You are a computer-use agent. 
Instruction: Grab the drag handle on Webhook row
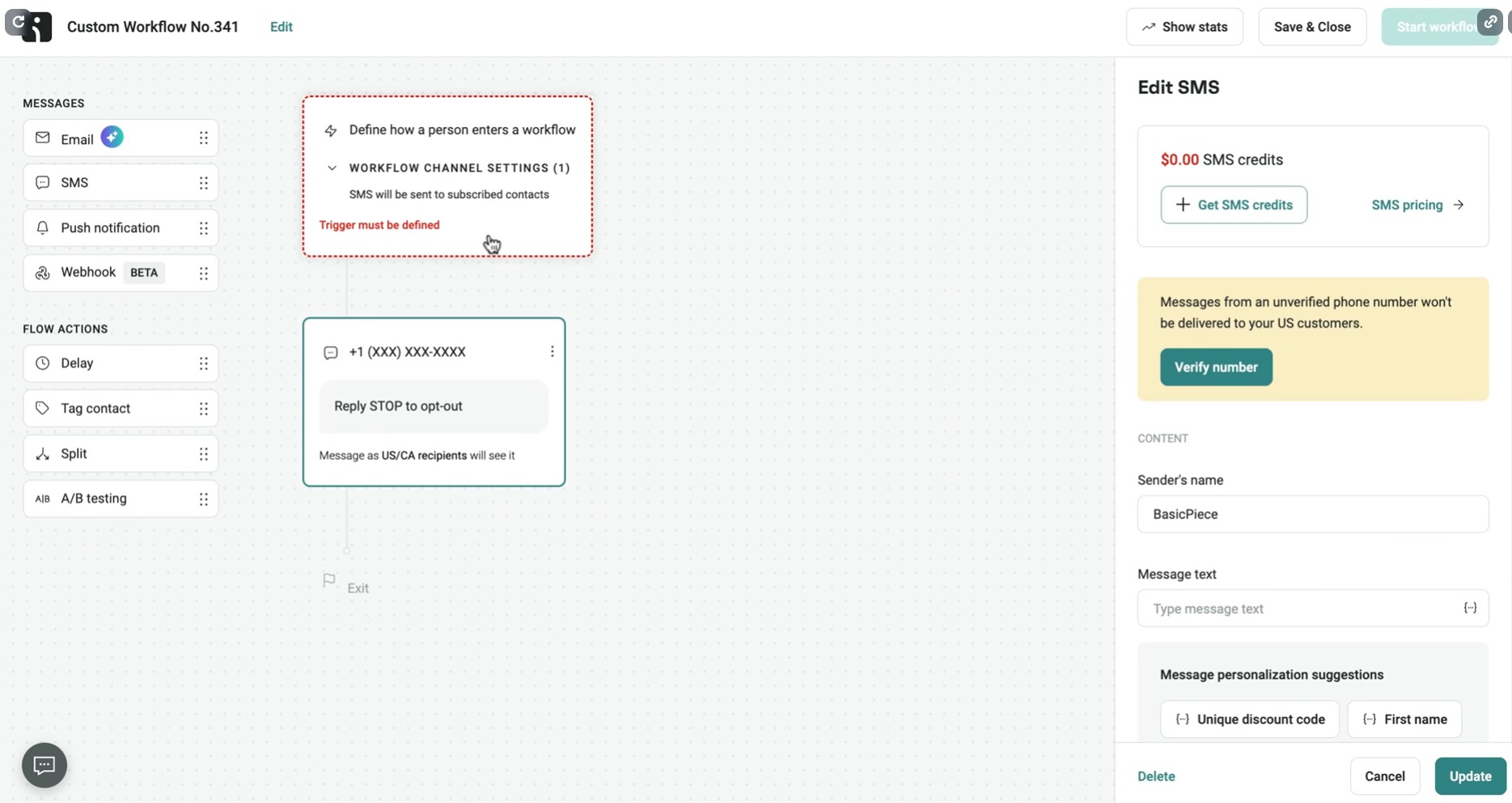click(204, 273)
